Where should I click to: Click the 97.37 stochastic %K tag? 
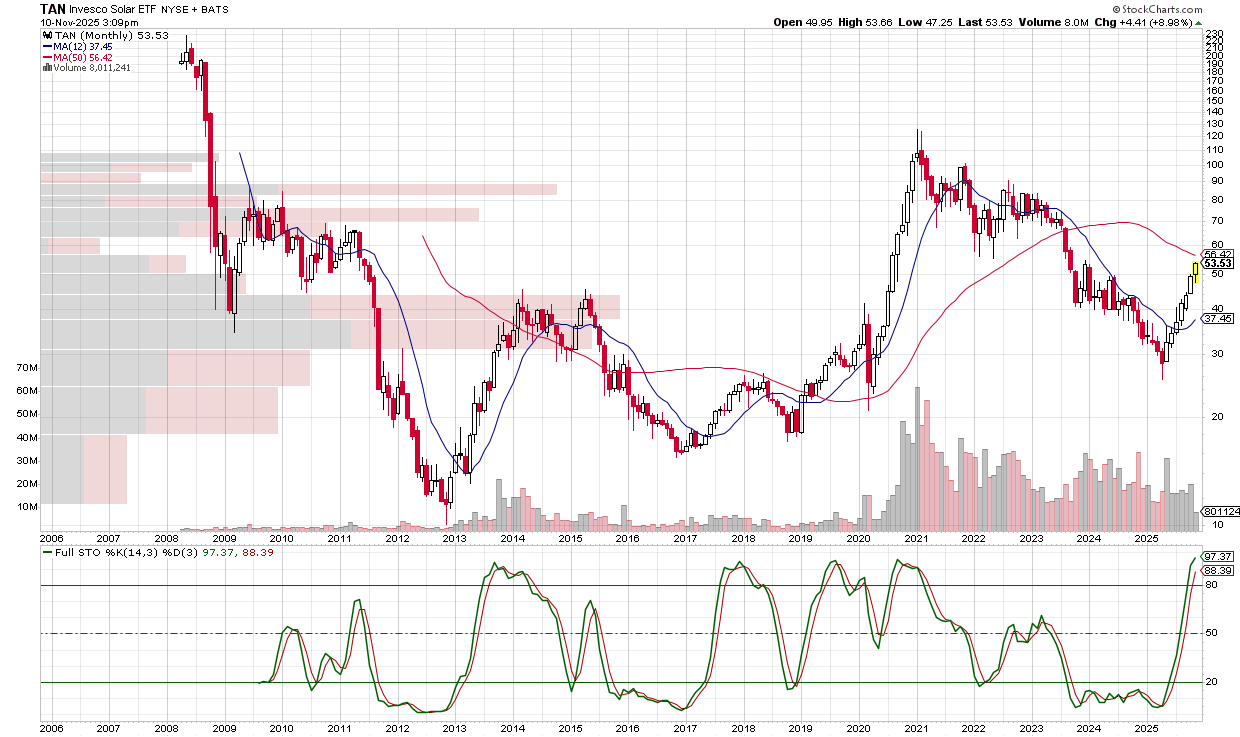(x=1219, y=556)
